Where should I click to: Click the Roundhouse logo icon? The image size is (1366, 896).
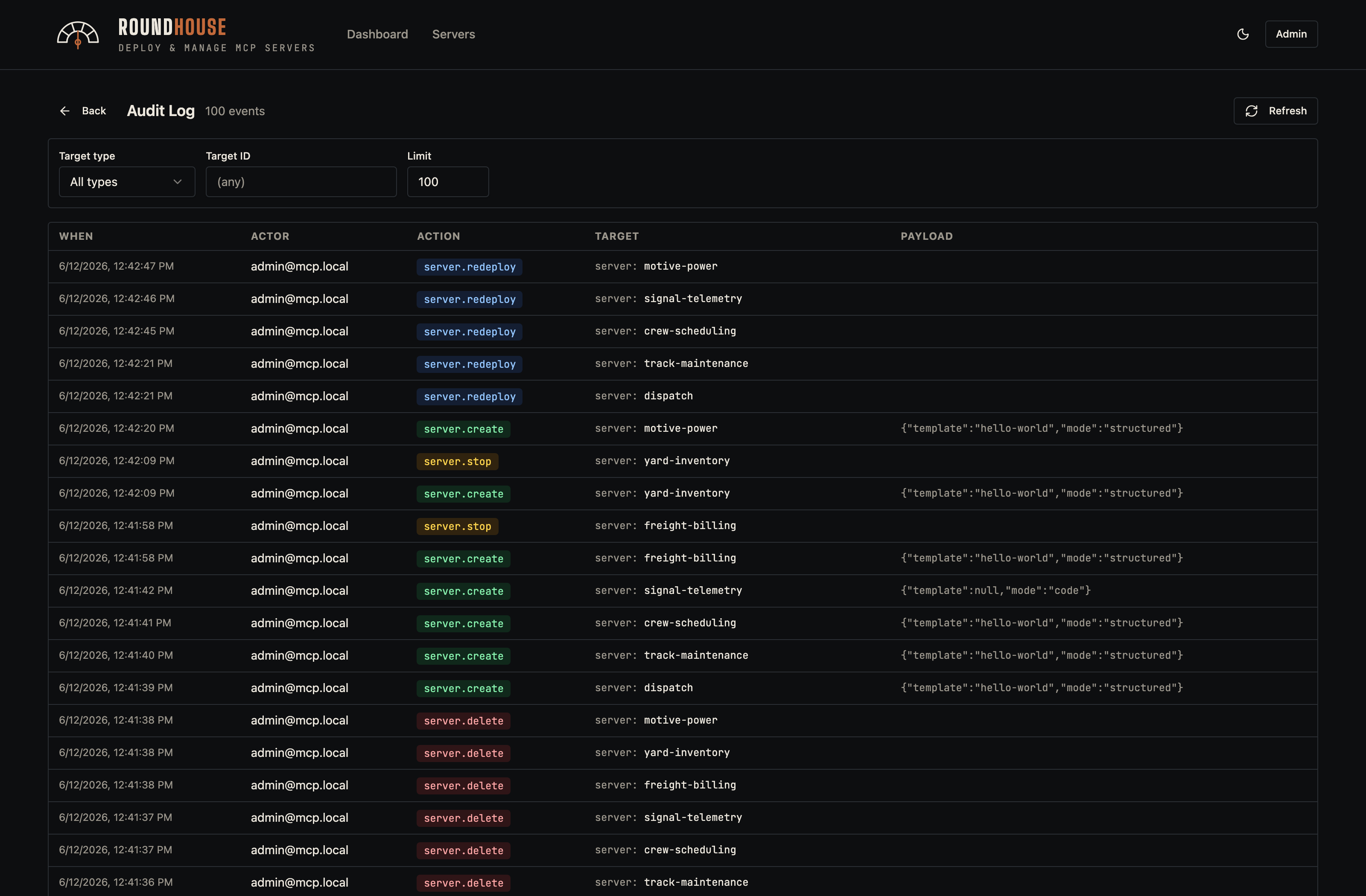click(x=78, y=35)
